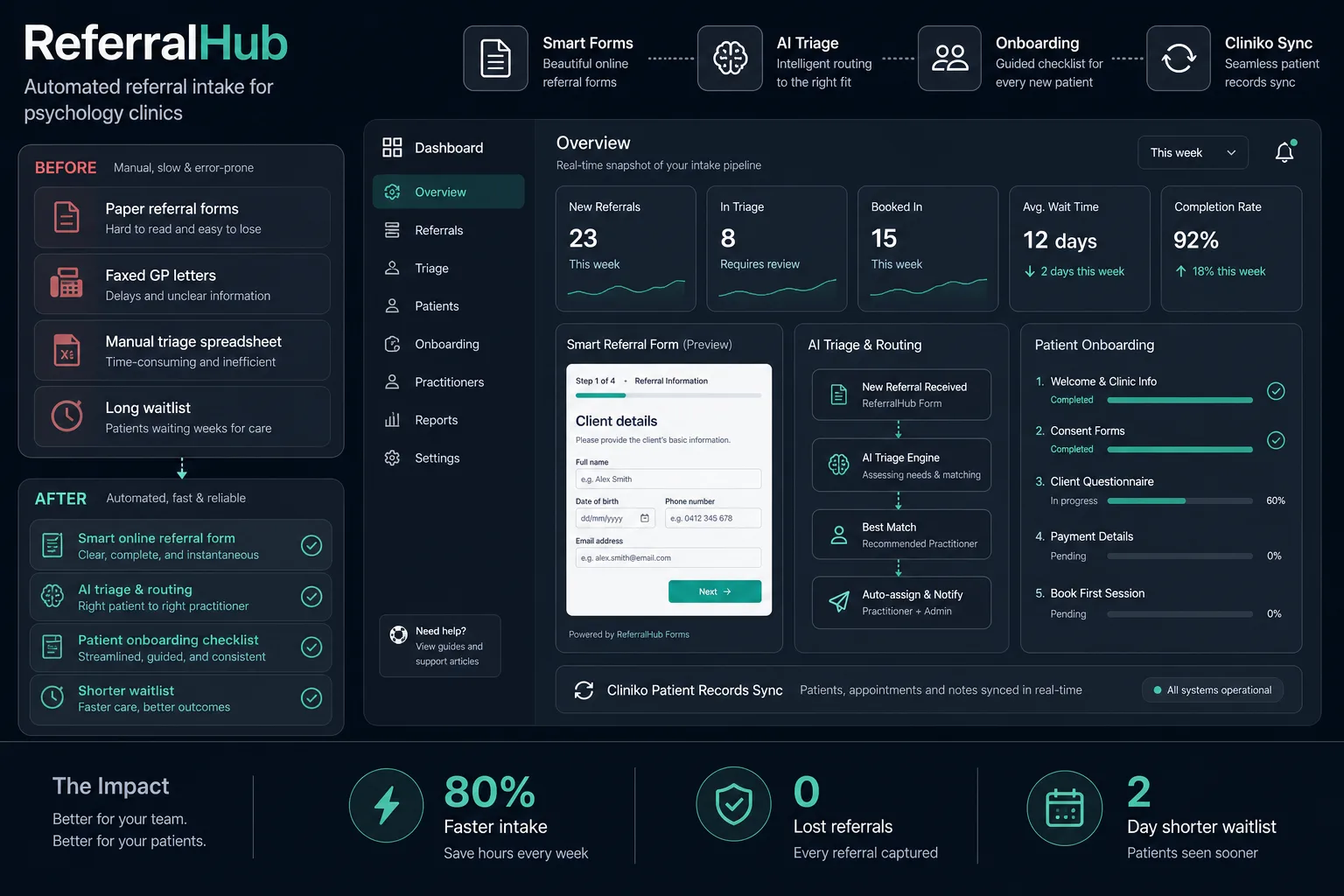Click the Consent Forms completed checkmark
This screenshot has width=1344, height=896.
(x=1276, y=440)
